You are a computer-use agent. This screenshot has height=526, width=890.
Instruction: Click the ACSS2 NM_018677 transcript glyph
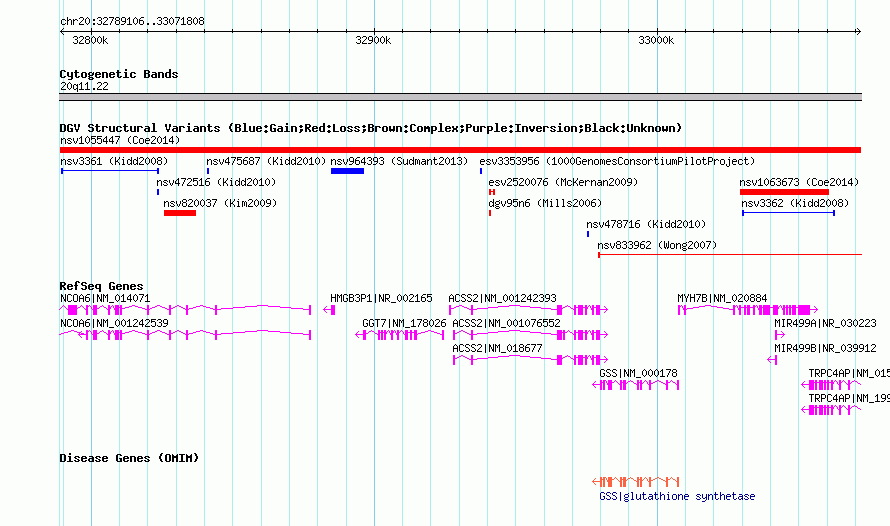point(531,360)
